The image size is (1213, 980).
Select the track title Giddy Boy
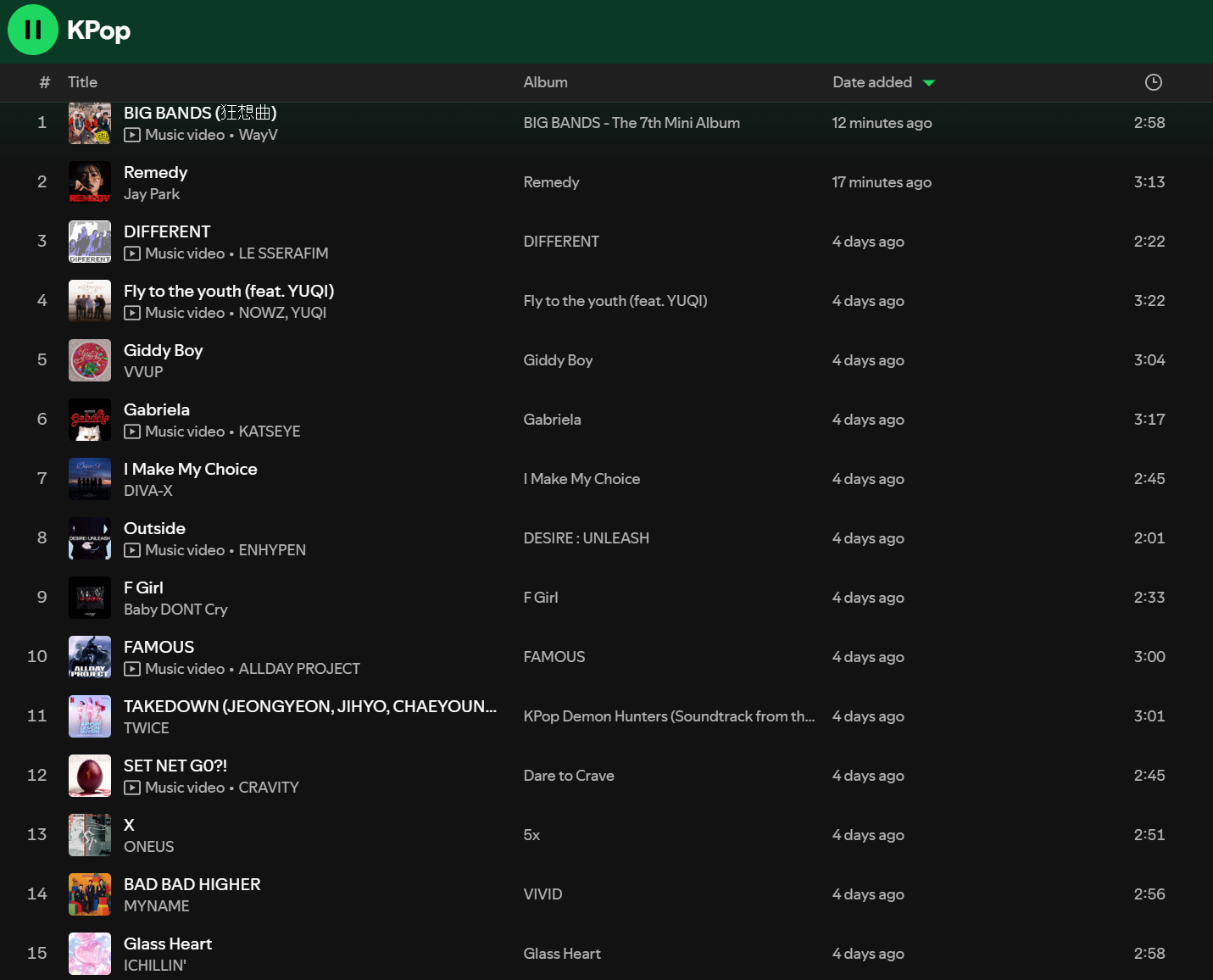(x=164, y=350)
